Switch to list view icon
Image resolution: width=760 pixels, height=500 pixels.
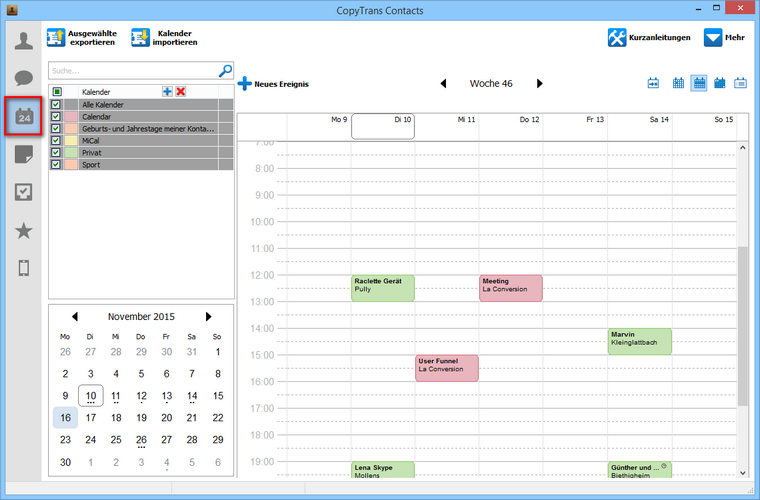[740, 83]
